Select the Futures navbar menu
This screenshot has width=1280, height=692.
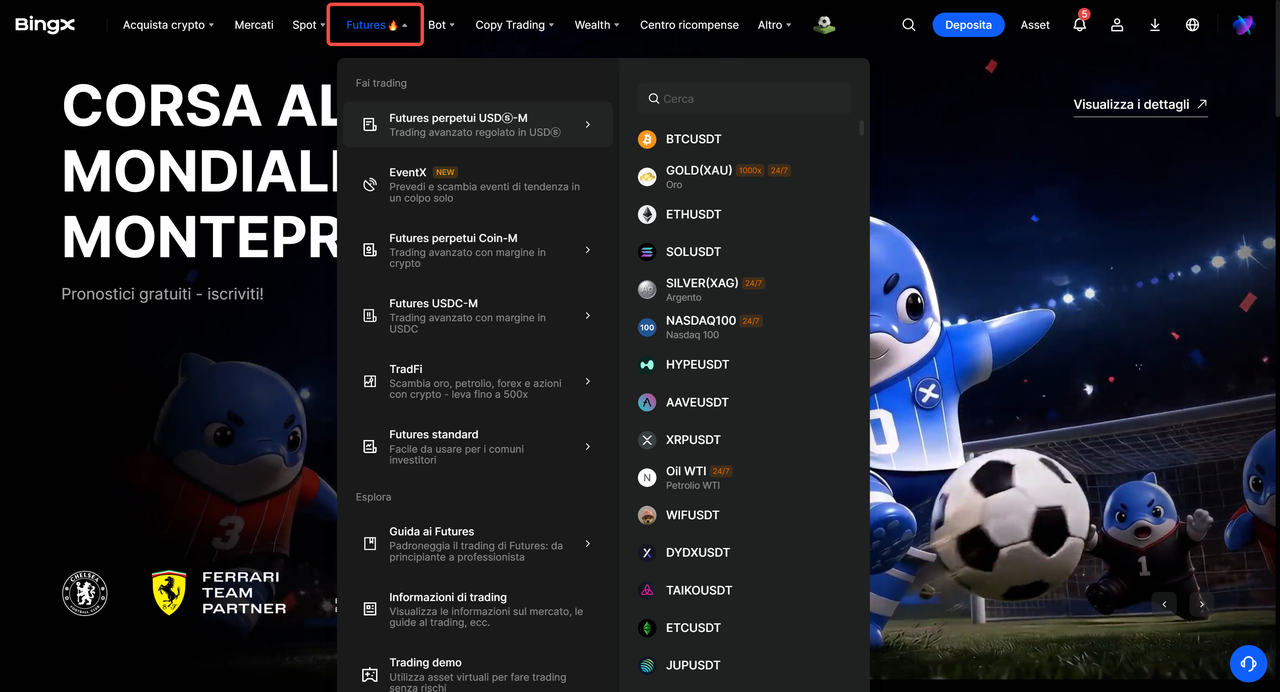pyautogui.click(x=376, y=25)
